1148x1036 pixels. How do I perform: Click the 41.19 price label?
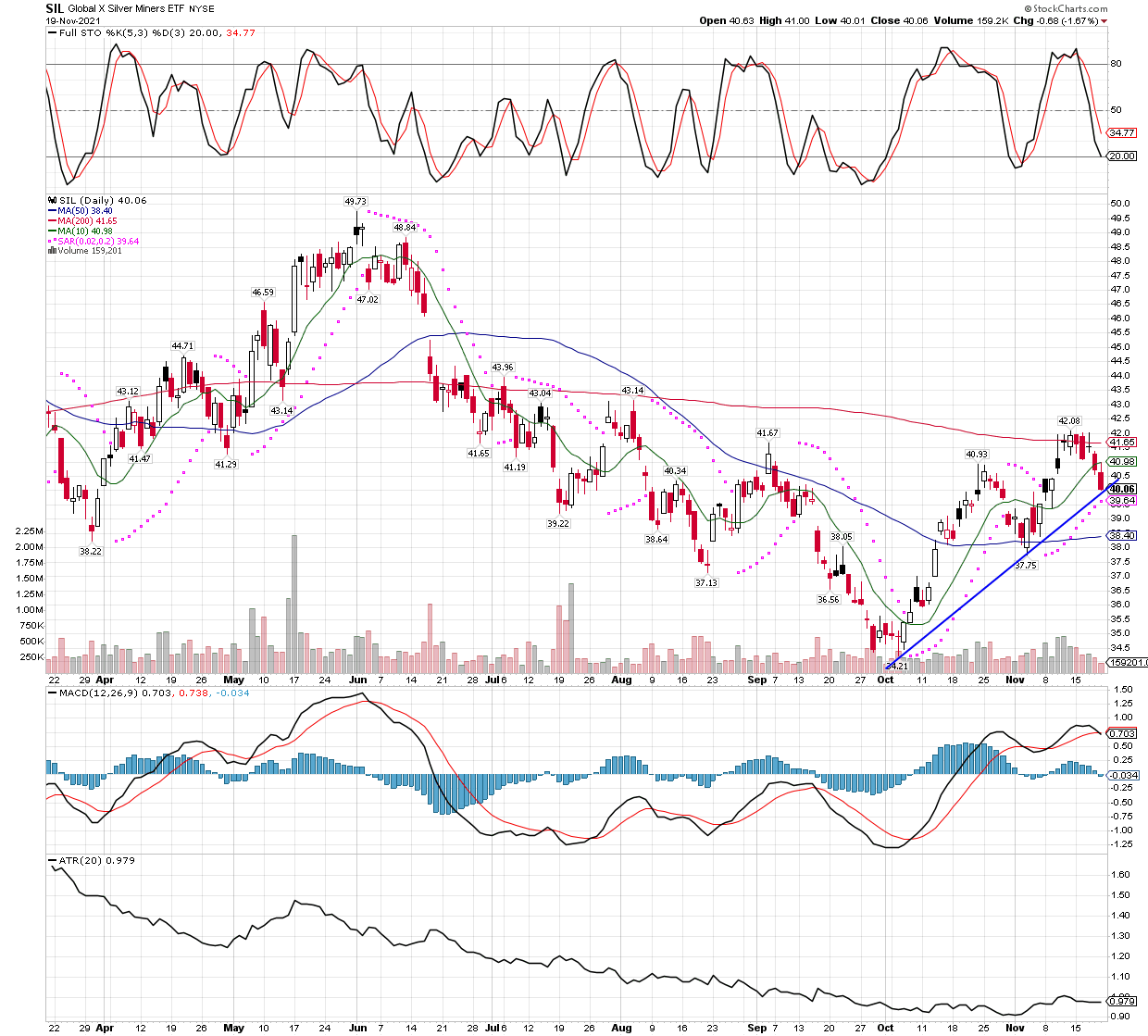click(515, 468)
